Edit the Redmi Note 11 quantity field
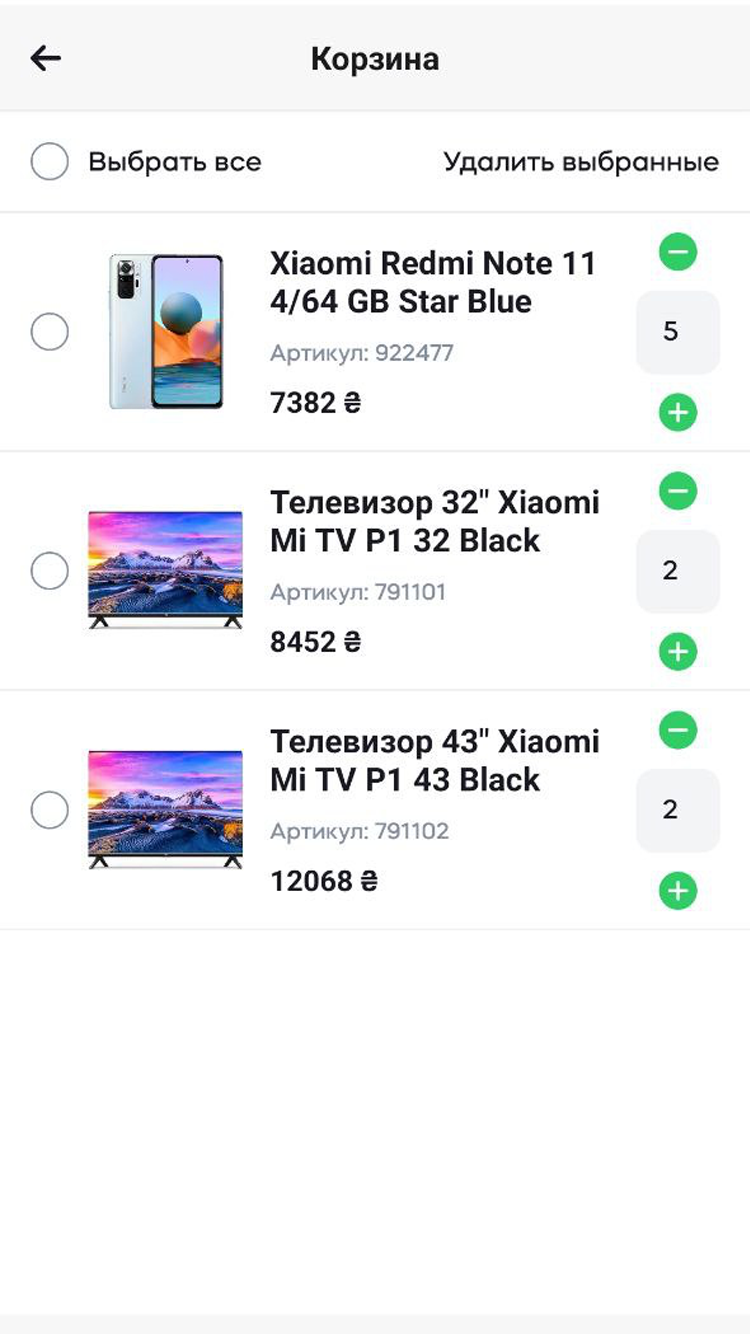 678,332
